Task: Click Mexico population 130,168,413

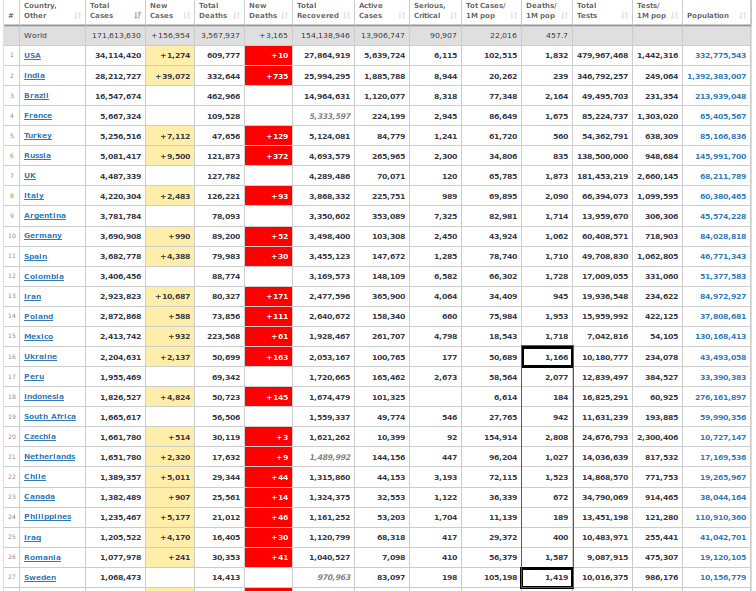Action: pos(720,336)
